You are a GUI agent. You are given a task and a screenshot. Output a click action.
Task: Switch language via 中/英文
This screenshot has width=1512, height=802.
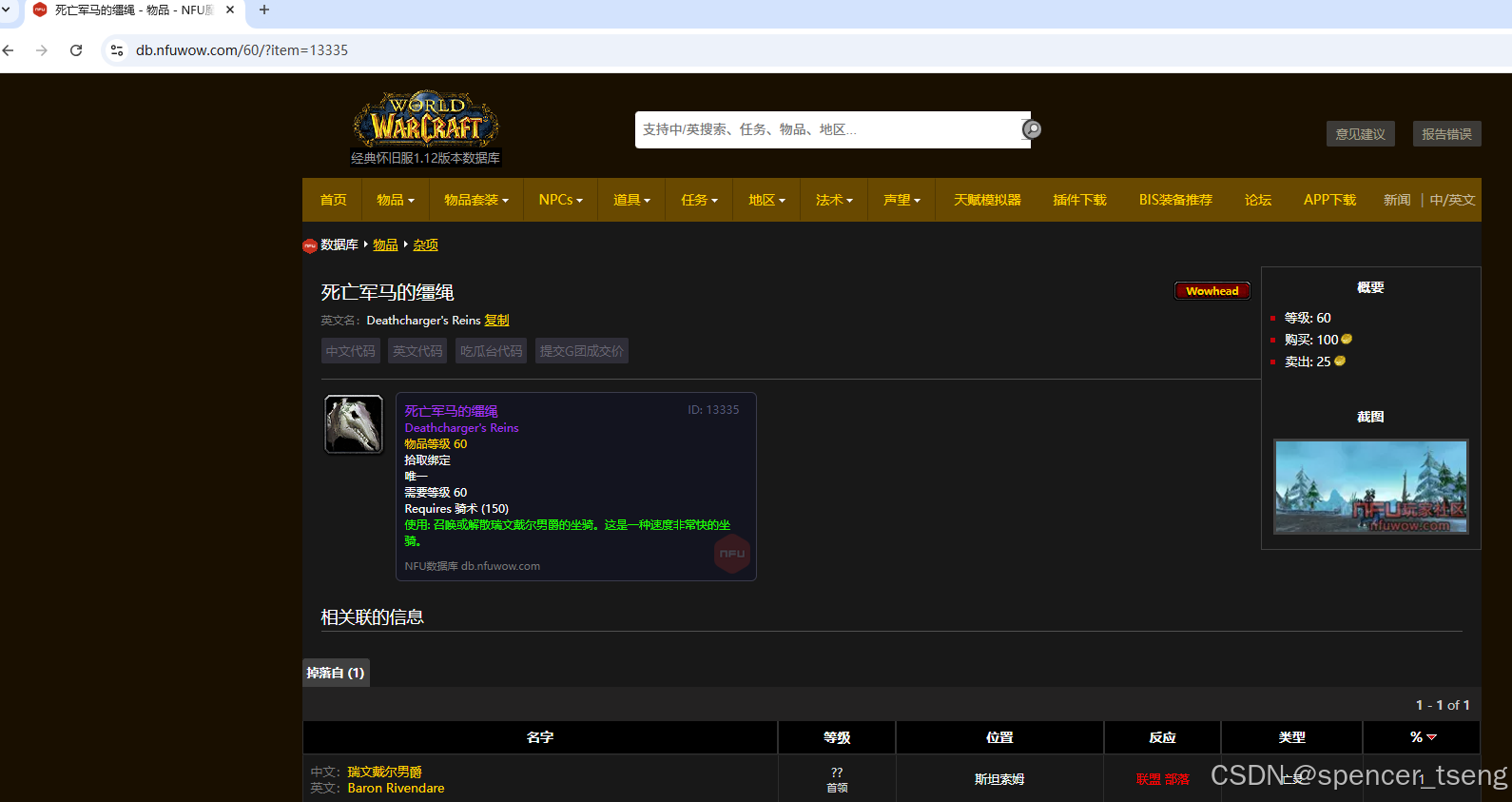[1453, 200]
